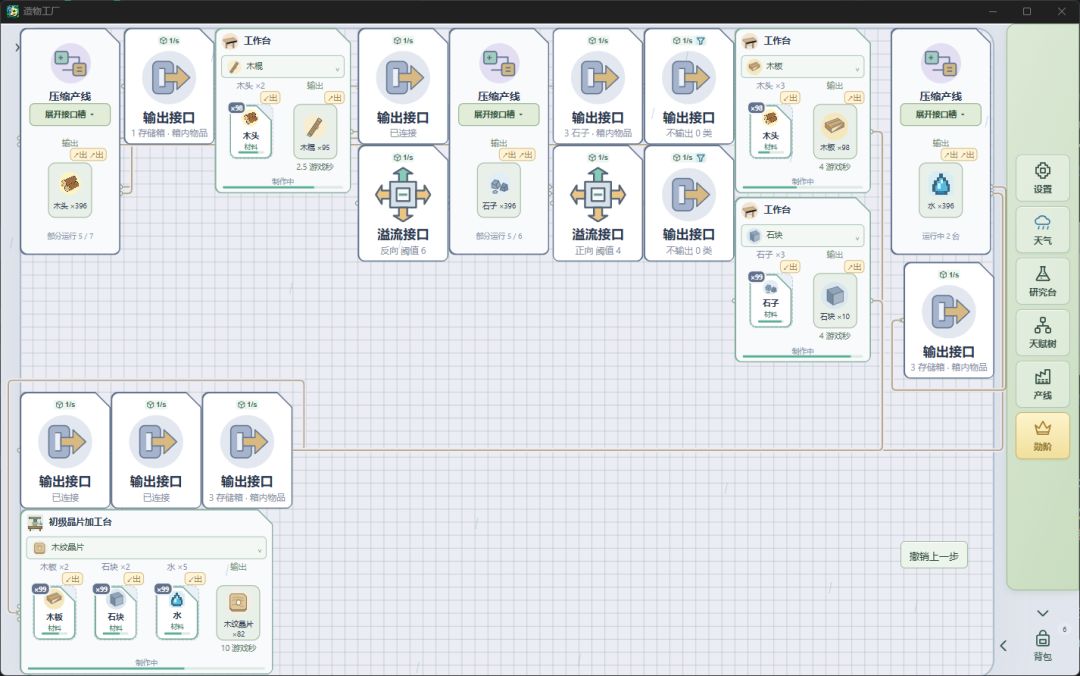This screenshot has height=676, width=1080.
Task: Open the 天气 weather panel
Action: pyautogui.click(x=1042, y=229)
